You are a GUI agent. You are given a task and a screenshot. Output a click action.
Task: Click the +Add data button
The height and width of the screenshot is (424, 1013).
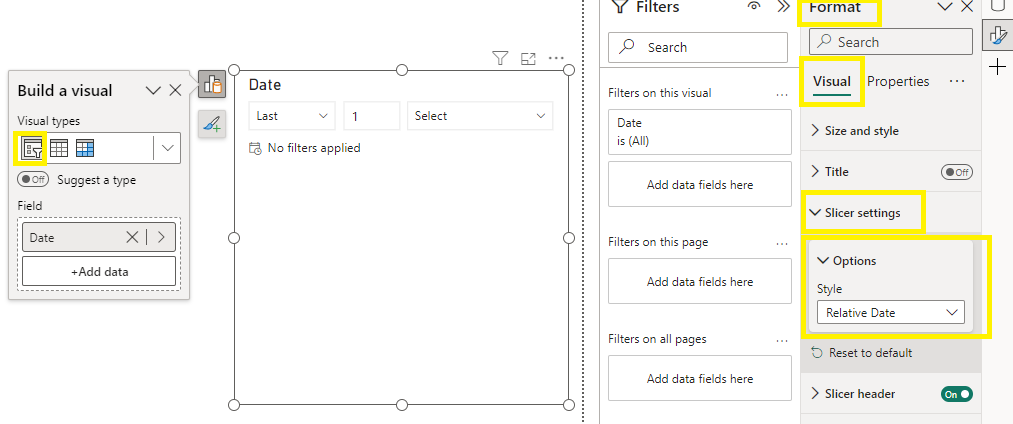coord(99,271)
